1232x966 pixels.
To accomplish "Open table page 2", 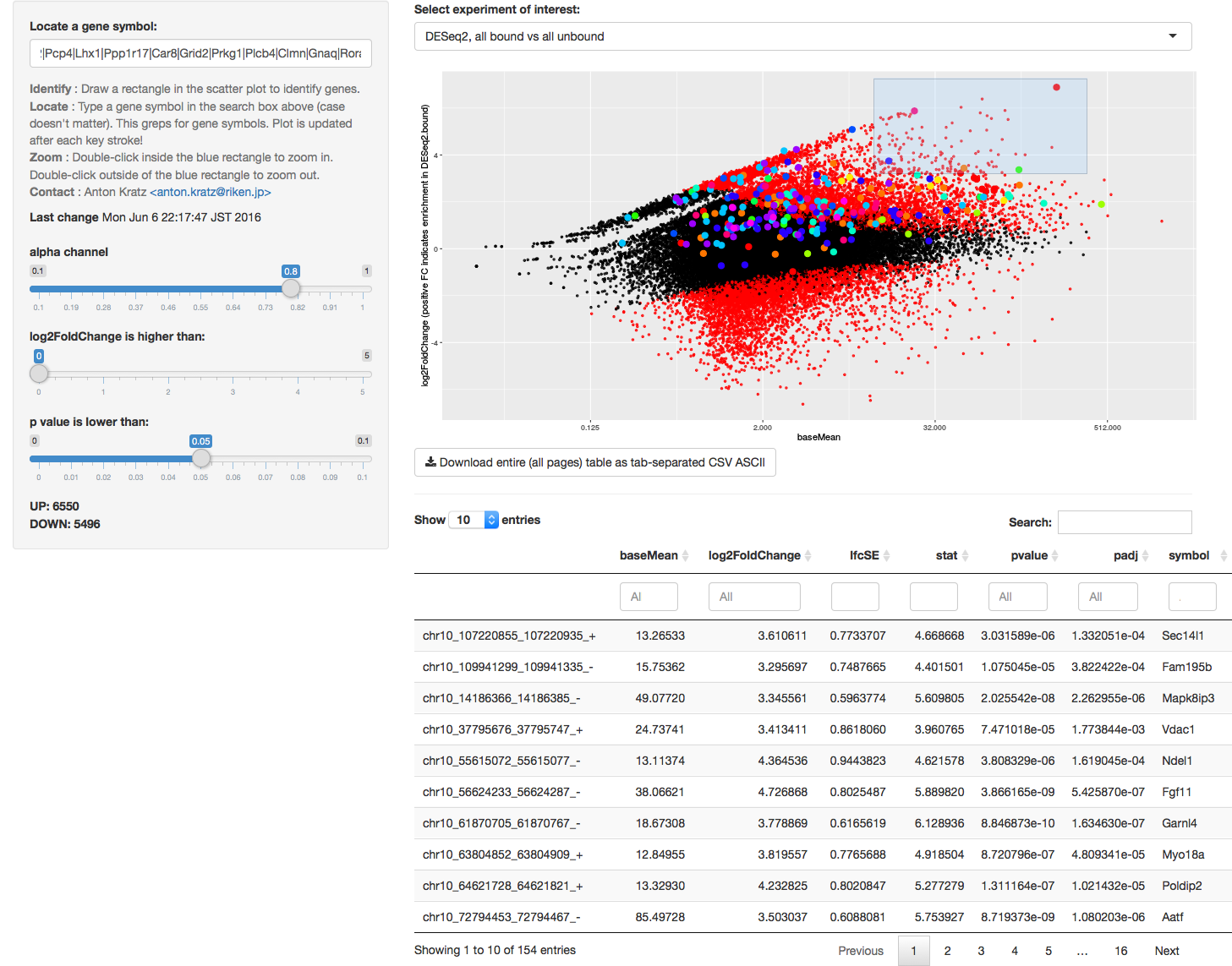I will click(947, 951).
